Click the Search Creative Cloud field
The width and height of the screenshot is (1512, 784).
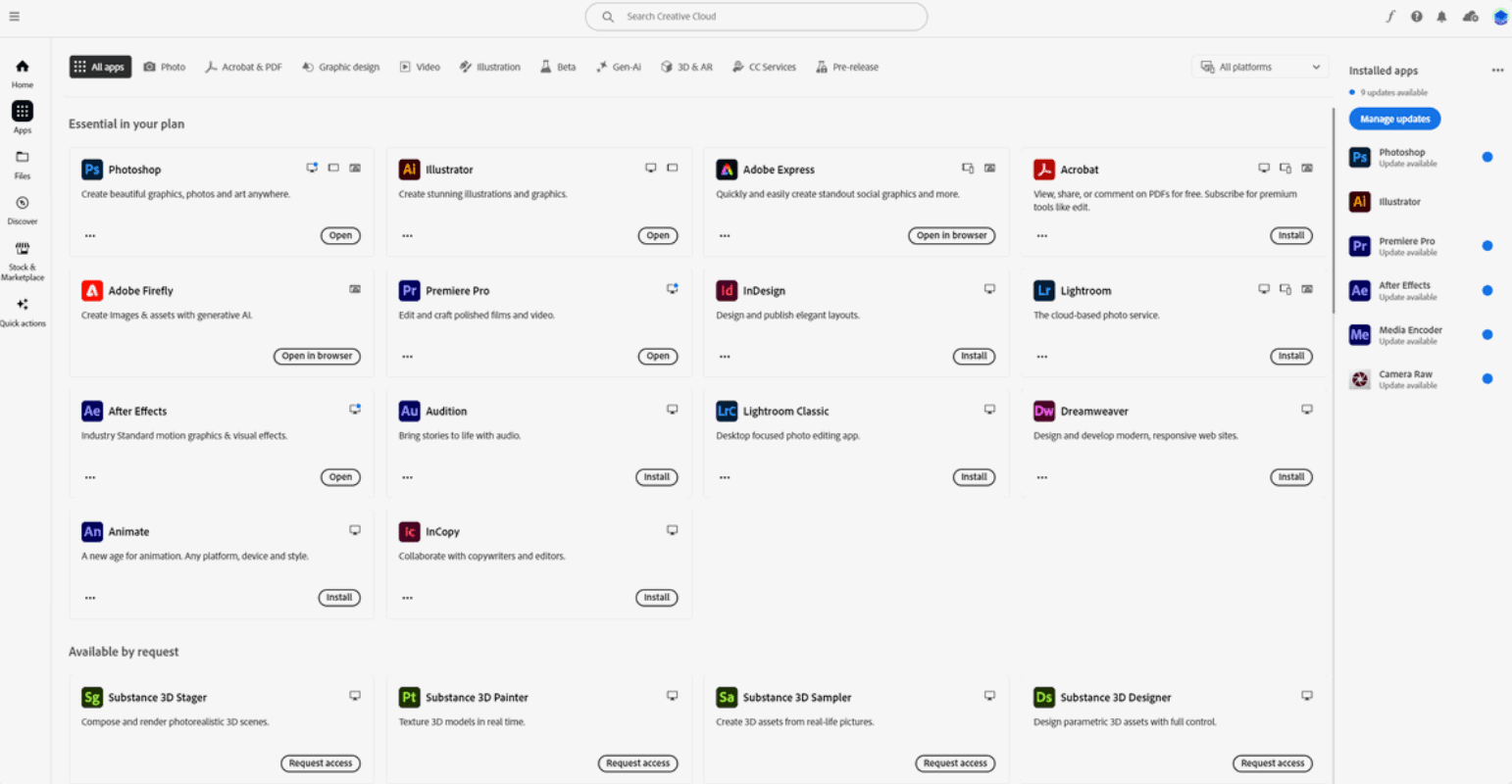(x=756, y=17)
